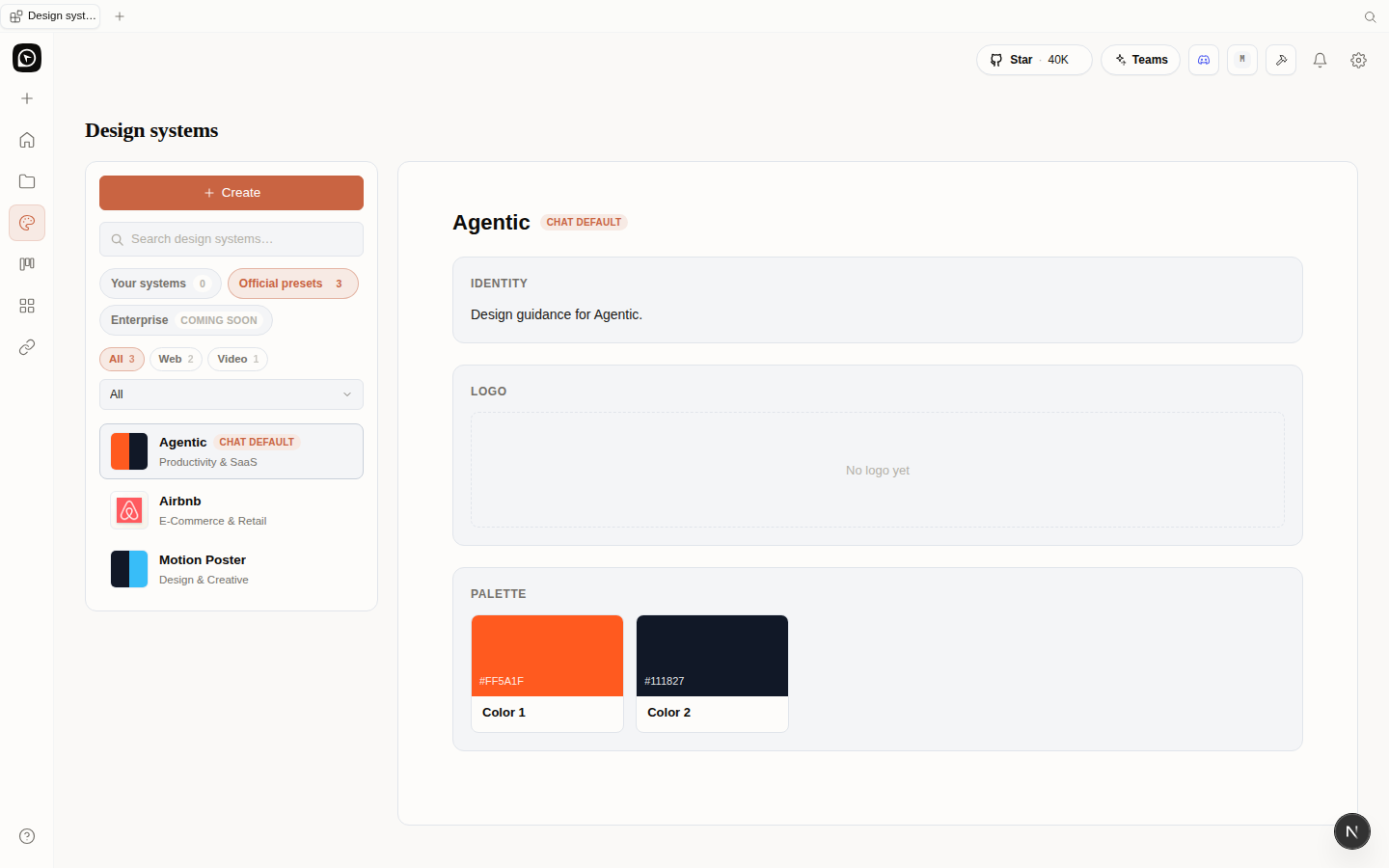
Task: Open the Teams button
Action: (x=1140, y=60)
